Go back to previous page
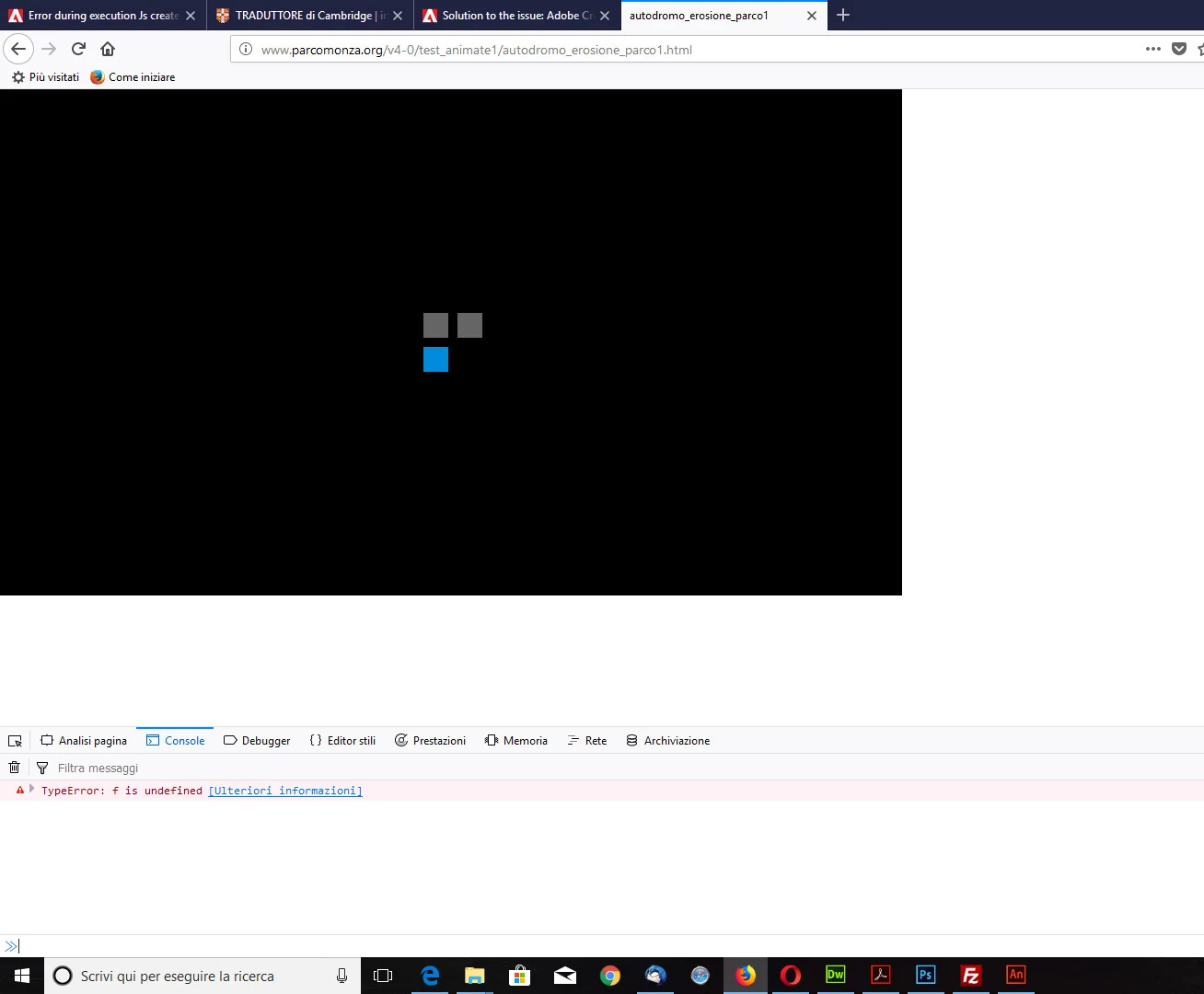The height and width of the screenshot is (994, 1204). tap(18, 49)
